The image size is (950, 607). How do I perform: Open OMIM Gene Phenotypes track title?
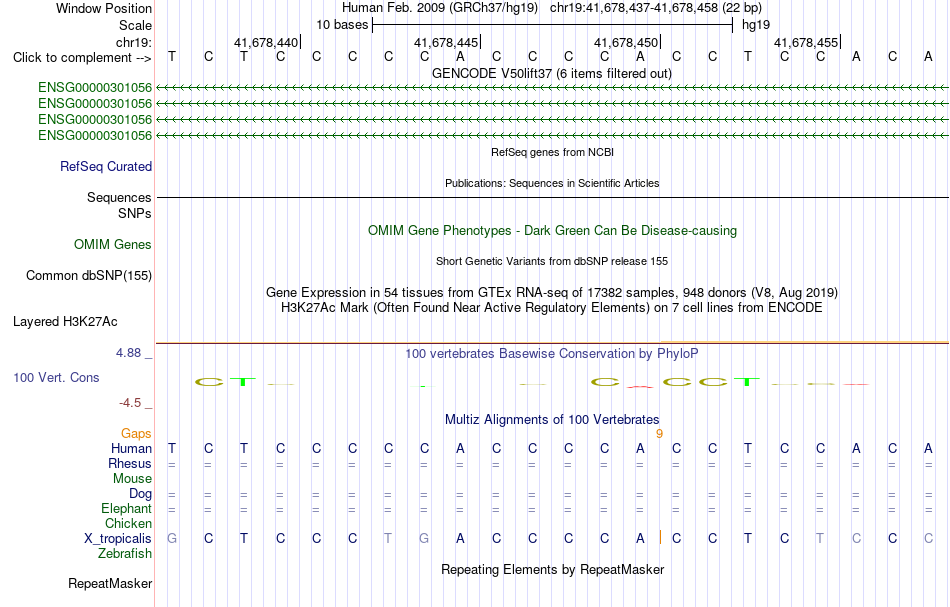(x=552, y=231)
